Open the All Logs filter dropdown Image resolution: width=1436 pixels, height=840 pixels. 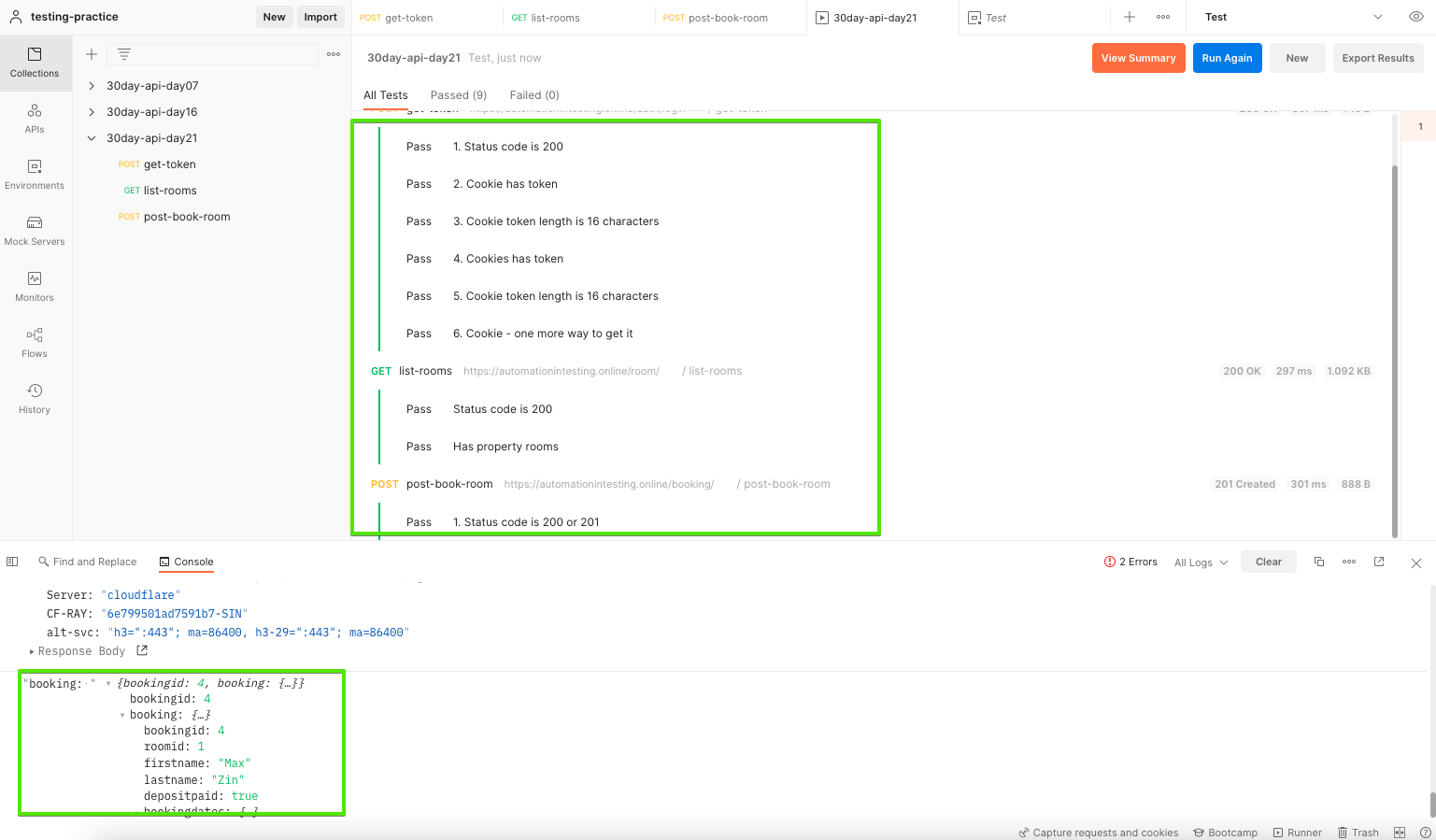tap(1201, 562)
